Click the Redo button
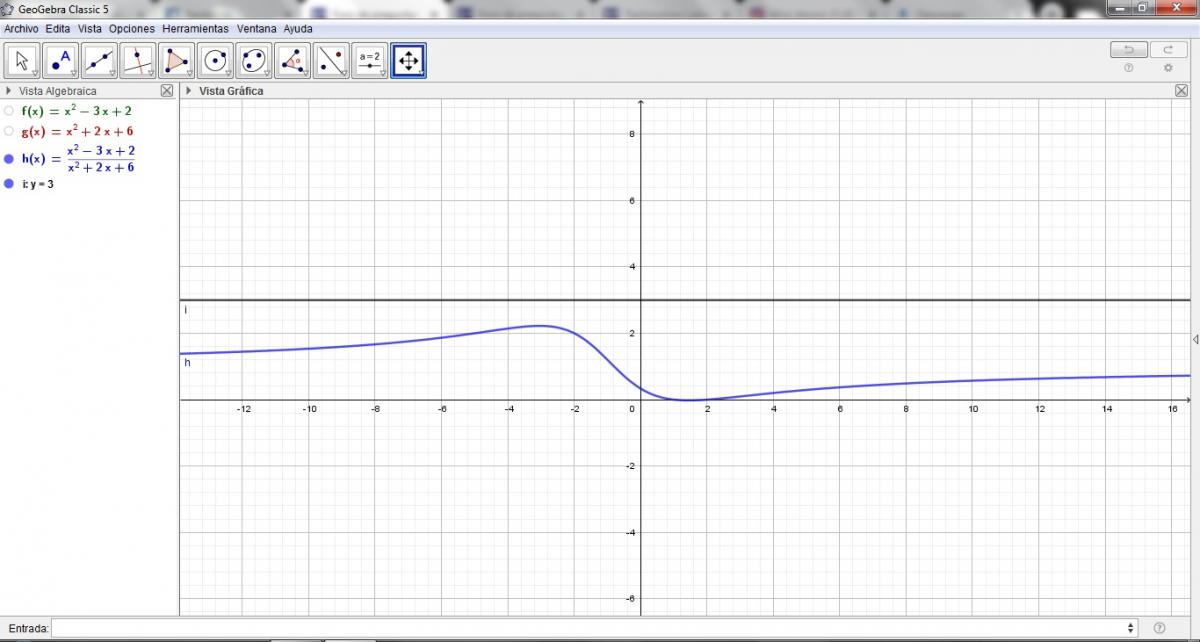 click(x=1168, y=50)
